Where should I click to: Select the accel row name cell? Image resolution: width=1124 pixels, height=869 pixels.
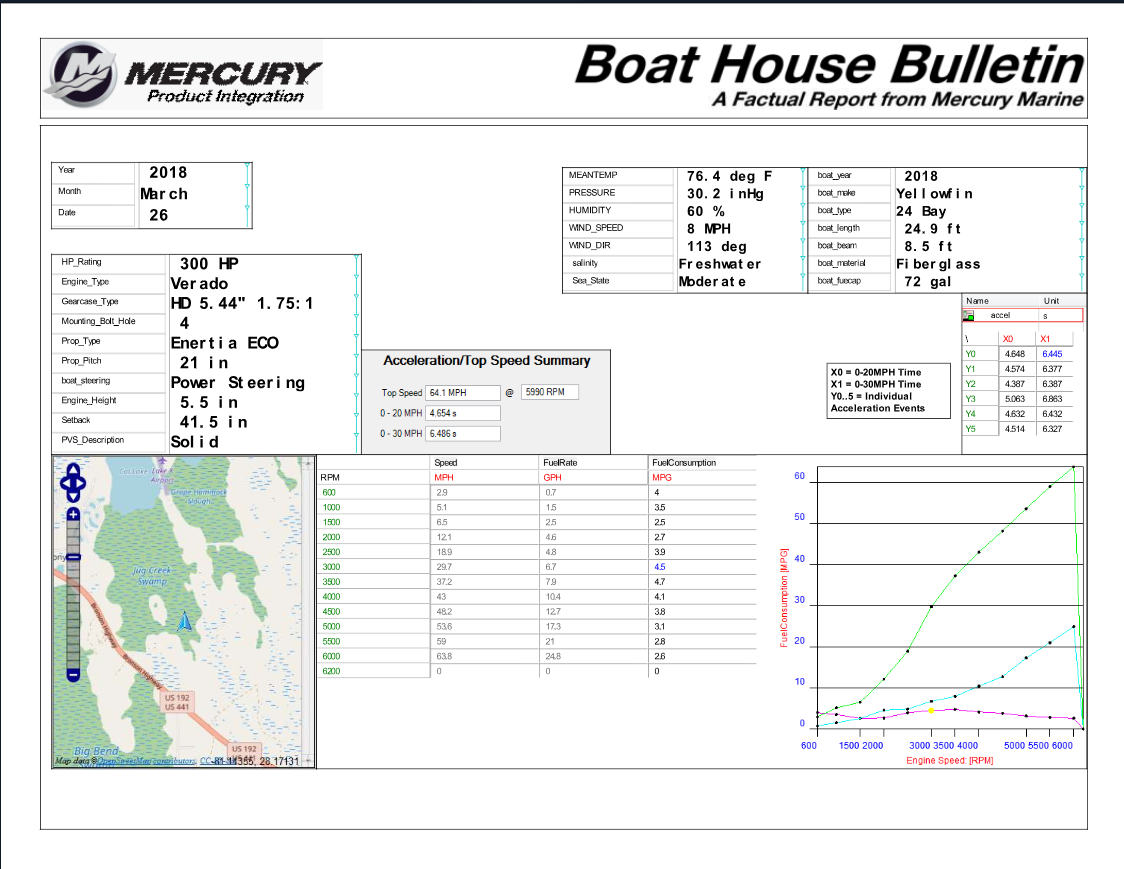click(1001, 315)
